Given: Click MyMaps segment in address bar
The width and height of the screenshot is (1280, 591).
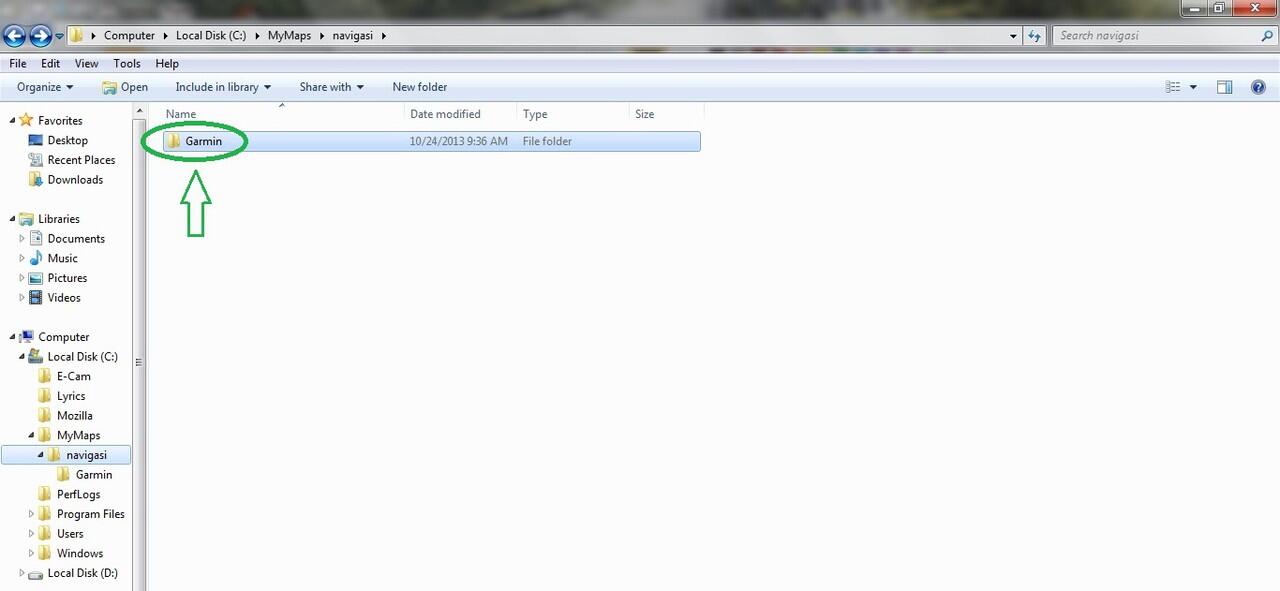Looking at the screenshot, I should [x=289, y=35].
